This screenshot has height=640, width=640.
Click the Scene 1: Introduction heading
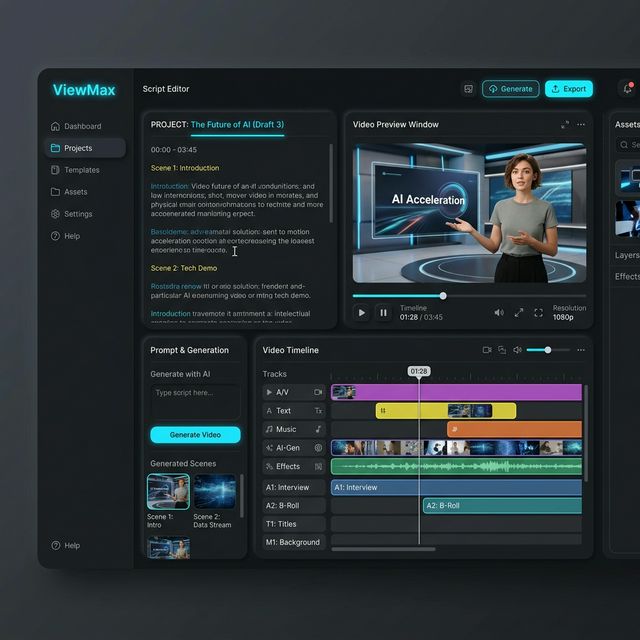click(x=185, y=168)
